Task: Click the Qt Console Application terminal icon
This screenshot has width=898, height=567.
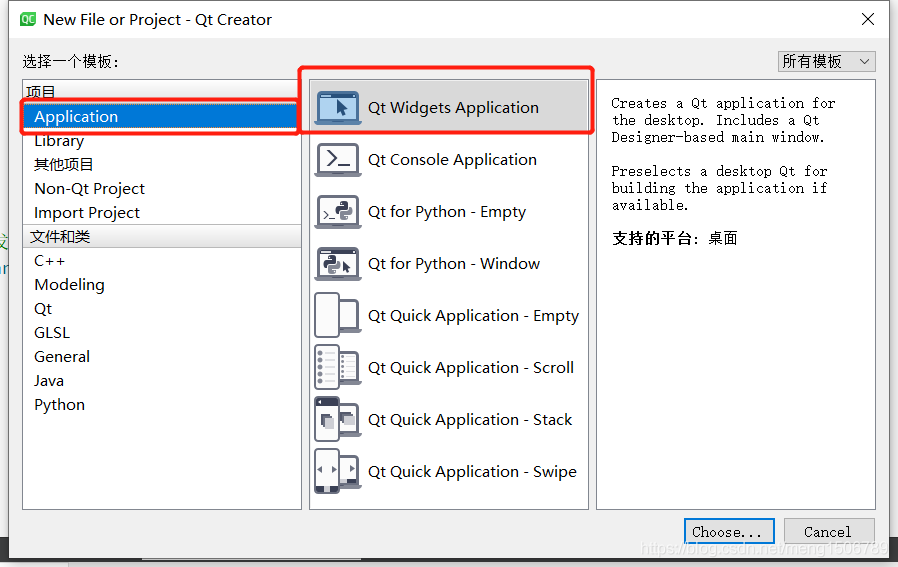Action: point(338,160)
